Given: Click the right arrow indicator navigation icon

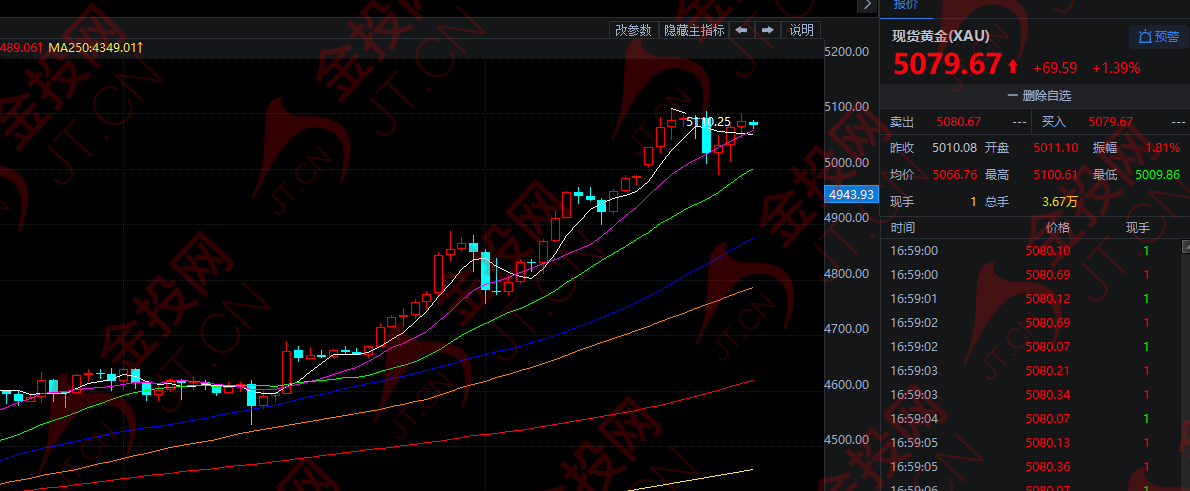Looking at the screenshot, I should [768, 30].
